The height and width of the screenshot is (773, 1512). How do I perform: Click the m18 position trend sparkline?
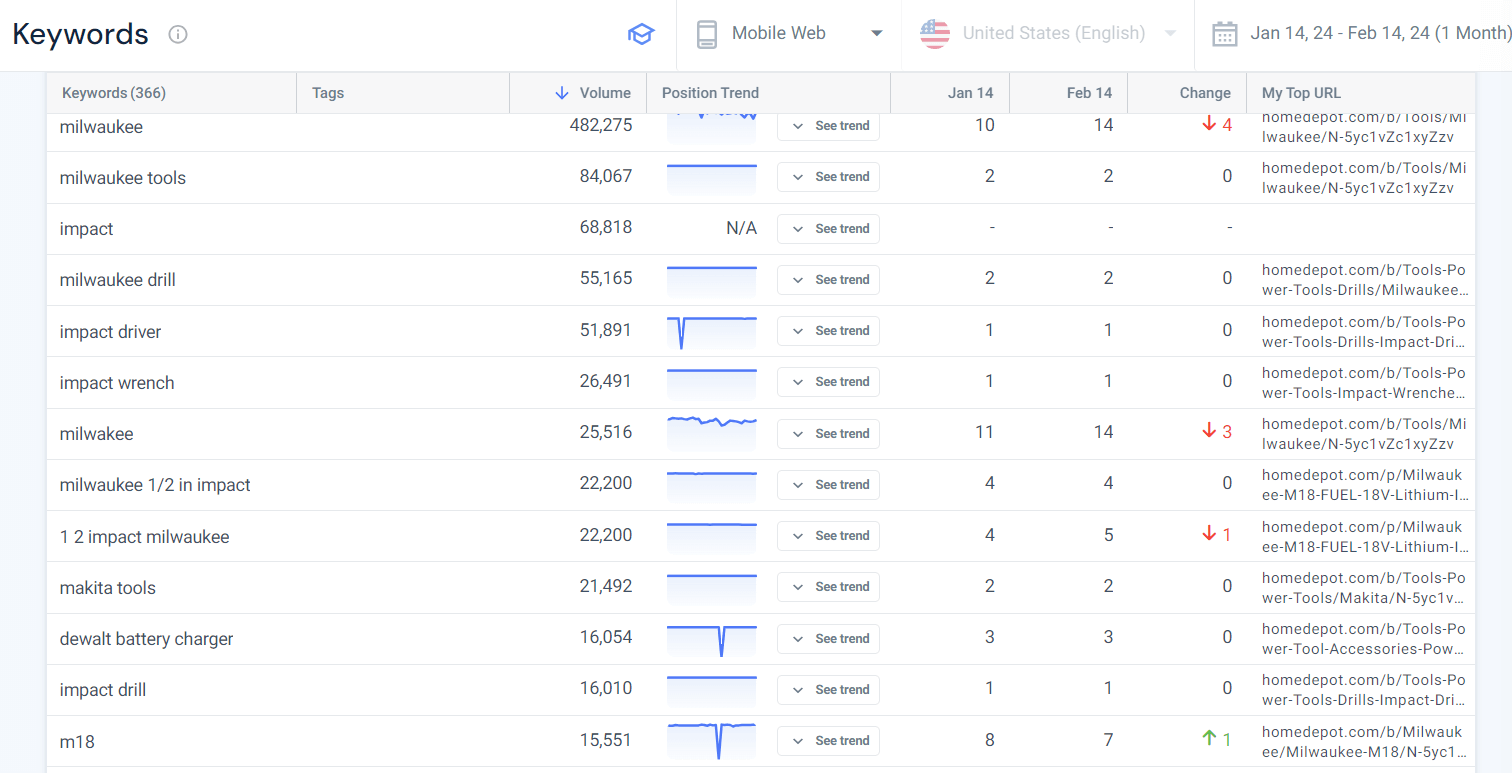[x=712, y=741]
